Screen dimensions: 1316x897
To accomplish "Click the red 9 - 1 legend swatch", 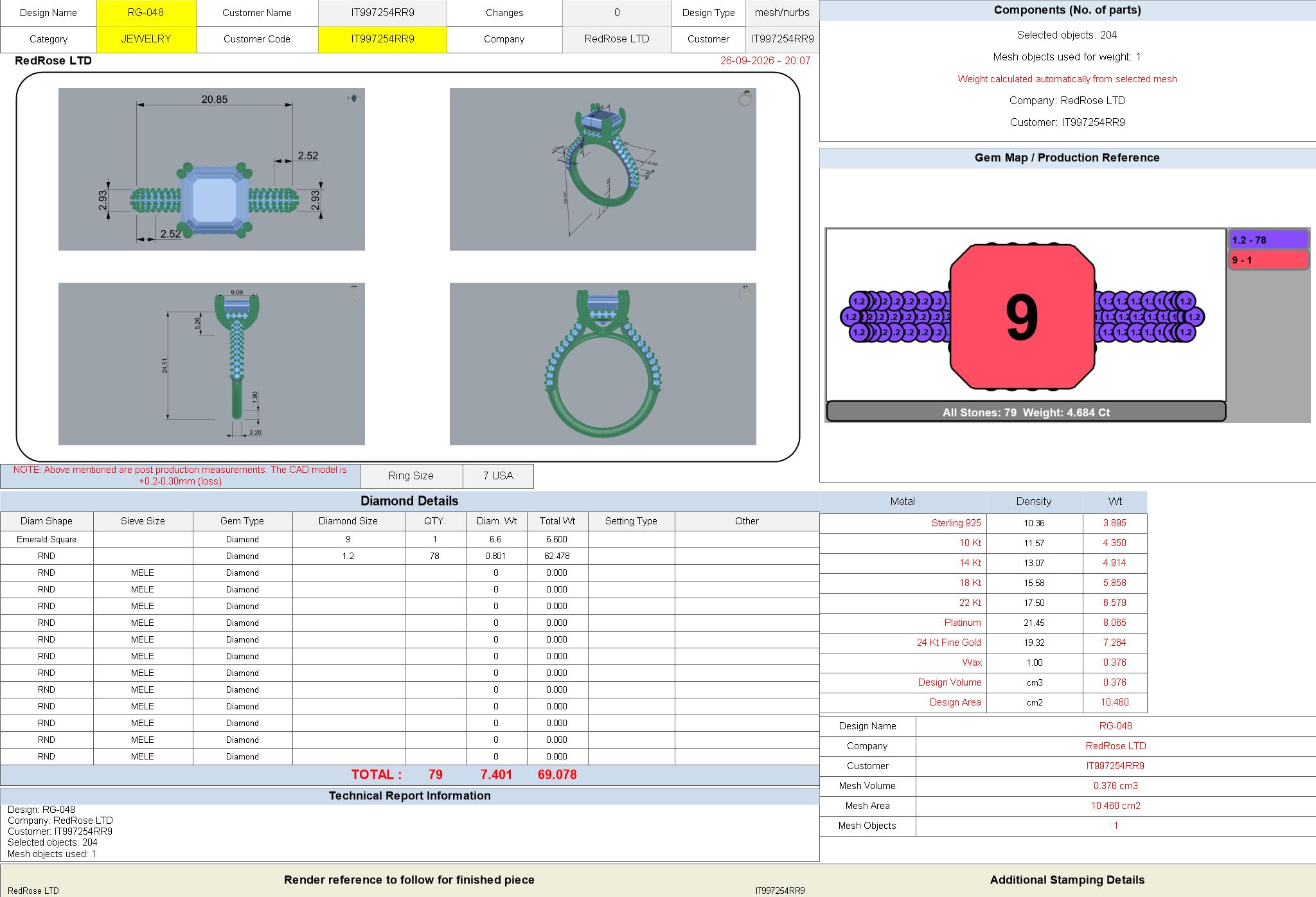I will 1268,260.
